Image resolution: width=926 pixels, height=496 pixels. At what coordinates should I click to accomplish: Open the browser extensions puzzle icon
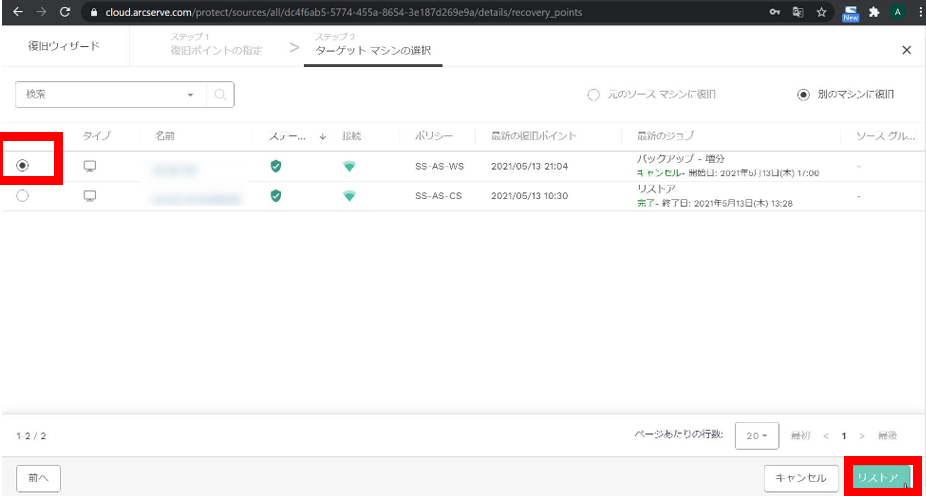[x=874, y=13]
